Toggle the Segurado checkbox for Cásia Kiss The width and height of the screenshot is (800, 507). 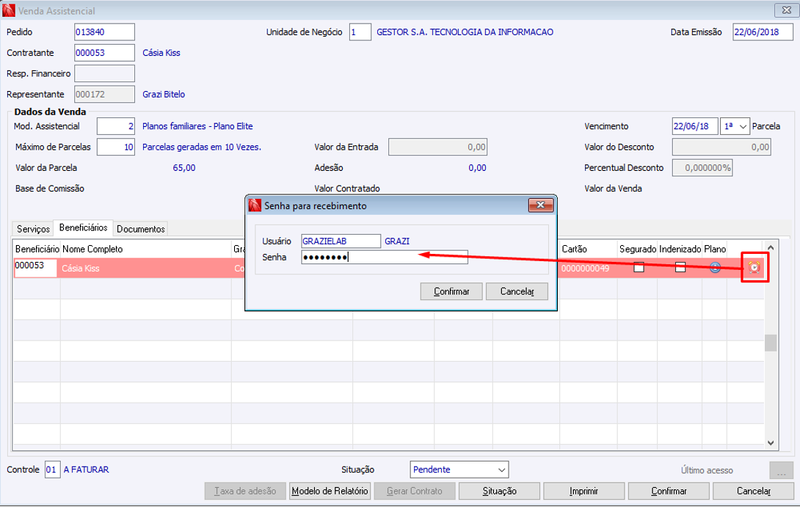638,267
